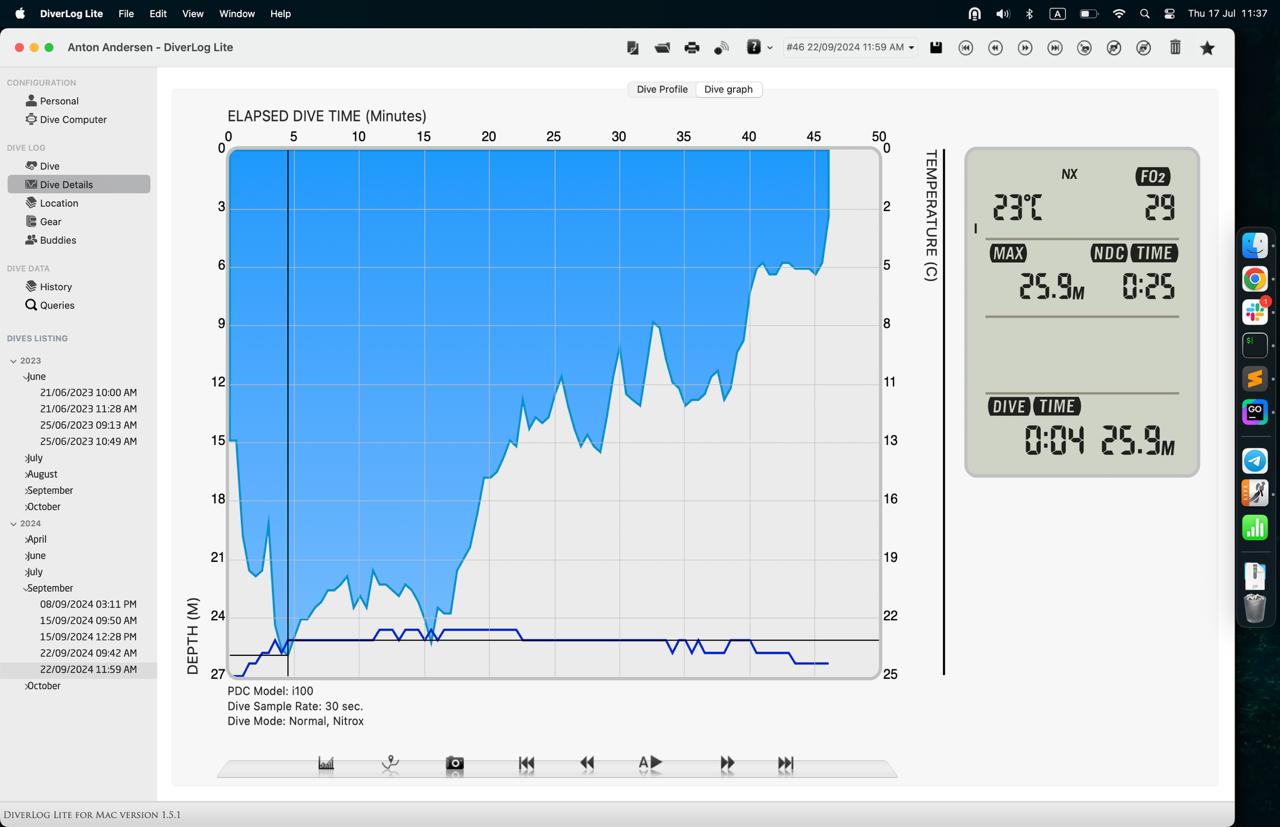This screenshot has width=1280, height=827.
Task: Click the star favorite icon
Action: 1207,47
